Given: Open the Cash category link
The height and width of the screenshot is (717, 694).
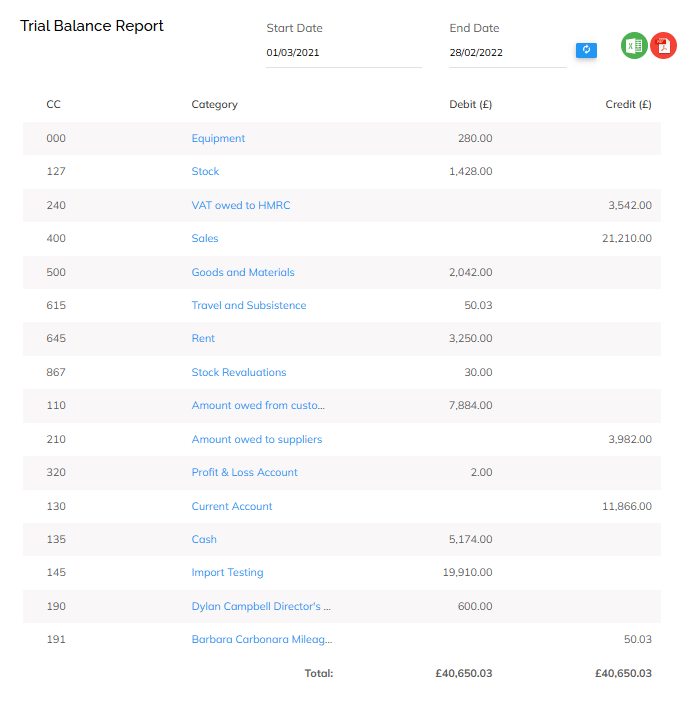Looking at the screenshot, I should 204,540.
